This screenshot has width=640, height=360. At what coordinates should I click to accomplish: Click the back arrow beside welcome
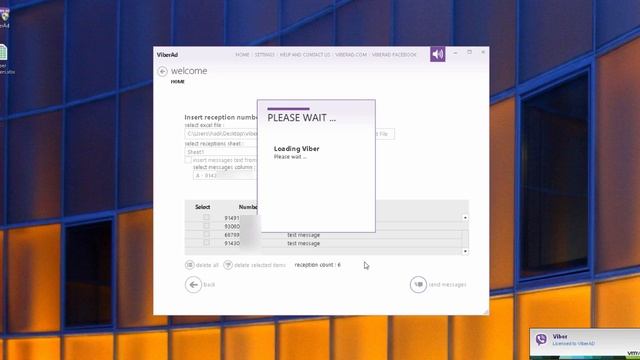coord(162,71)
